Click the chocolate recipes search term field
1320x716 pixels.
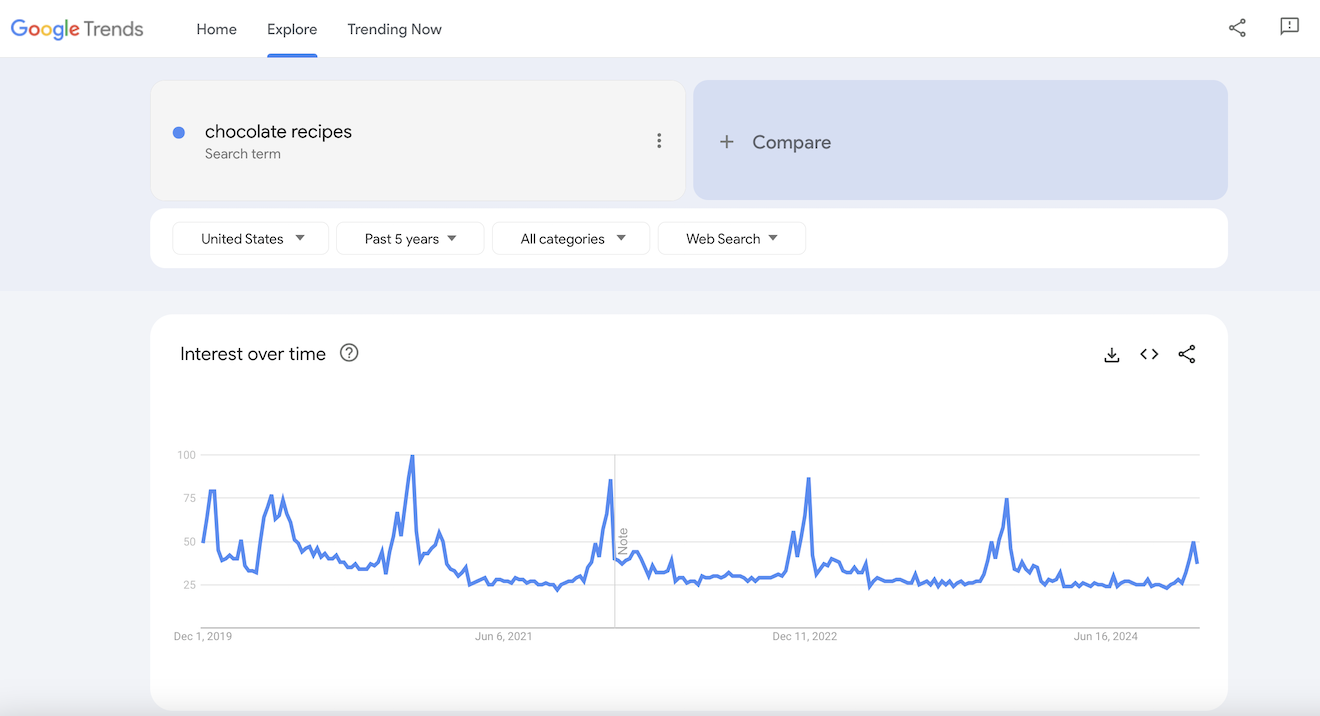pos(418,140)
